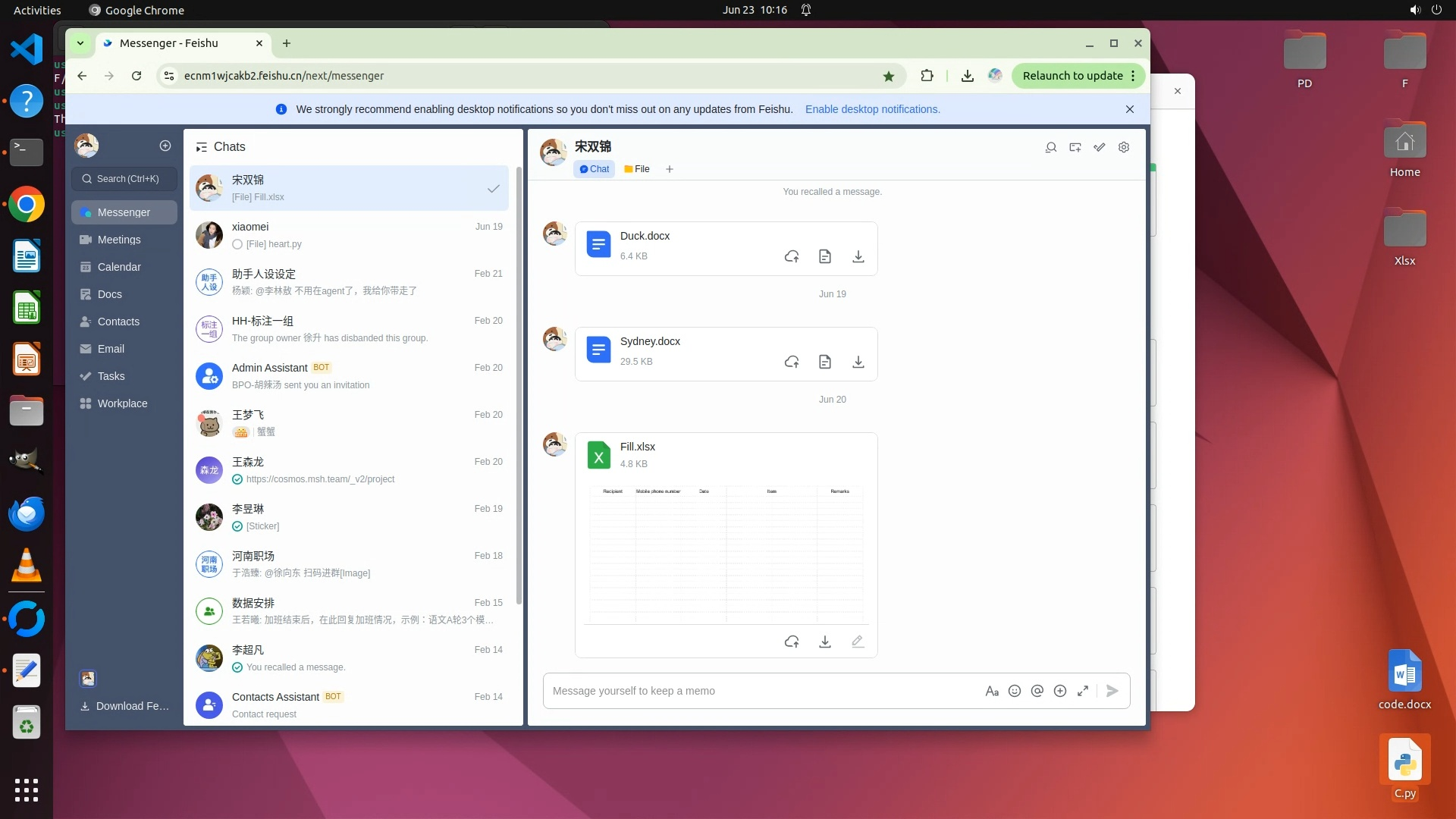Click Enable desktop notifications link
This screenshot has width=1456, height=819.
(872, 109)
